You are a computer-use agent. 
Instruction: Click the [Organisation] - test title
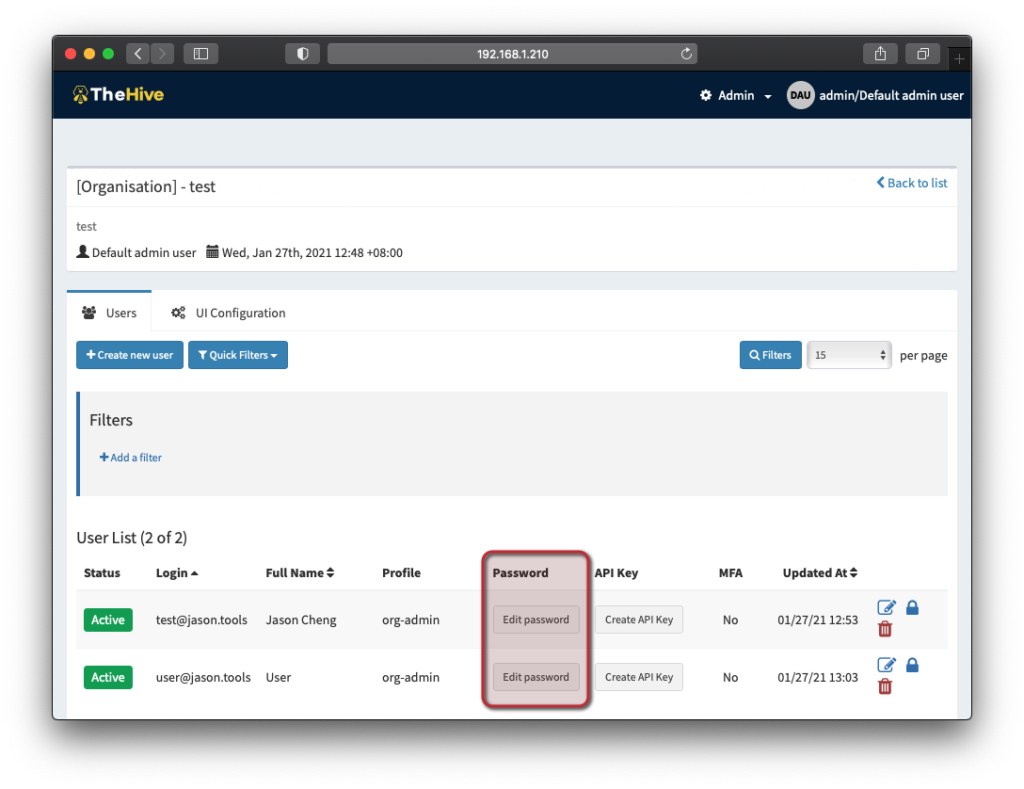[146, 187]
